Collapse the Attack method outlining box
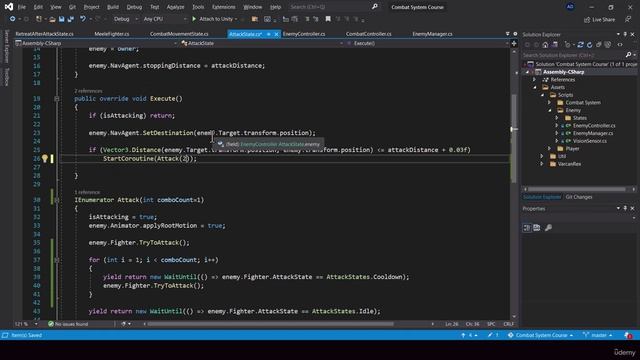 (57, 200)
